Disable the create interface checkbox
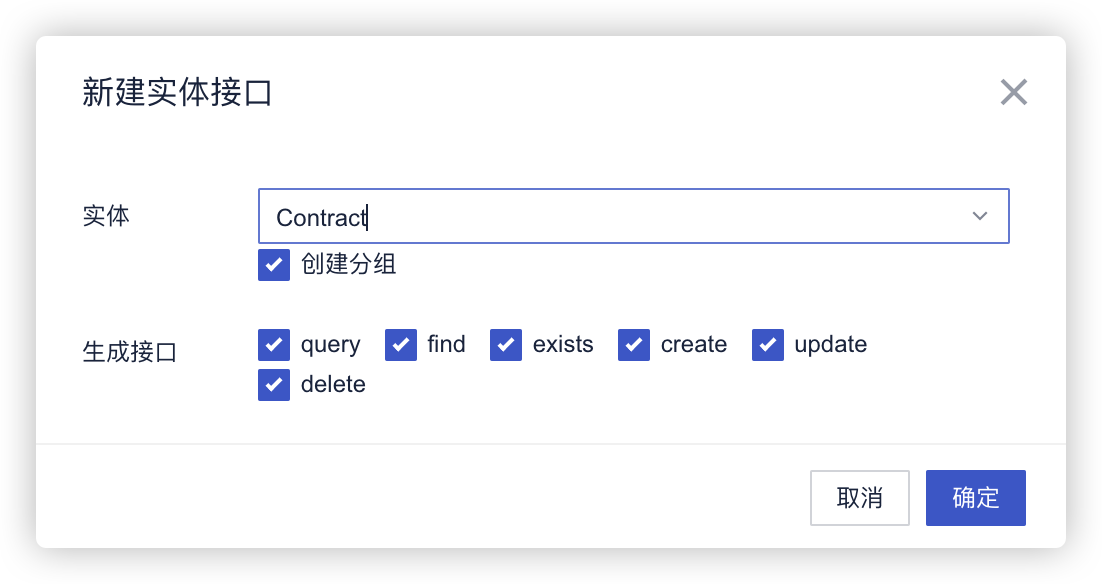 coord(634,345)
